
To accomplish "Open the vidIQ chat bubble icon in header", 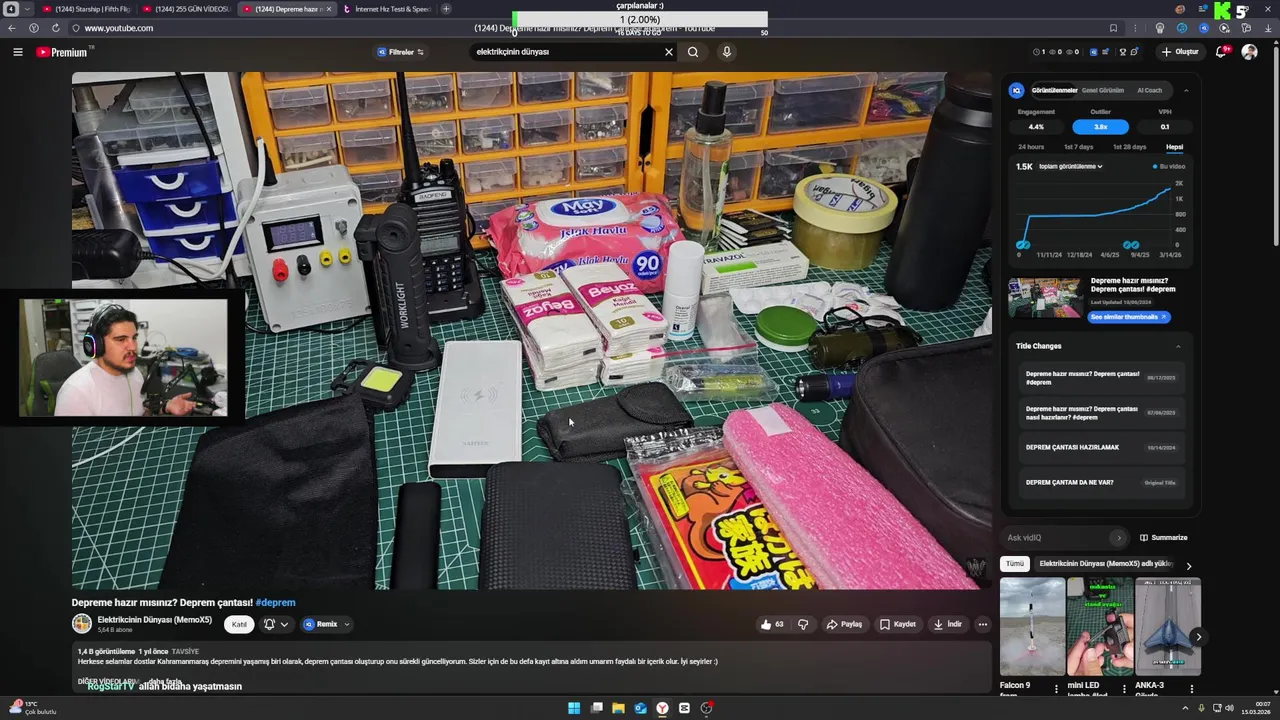I will point(1136,52).
